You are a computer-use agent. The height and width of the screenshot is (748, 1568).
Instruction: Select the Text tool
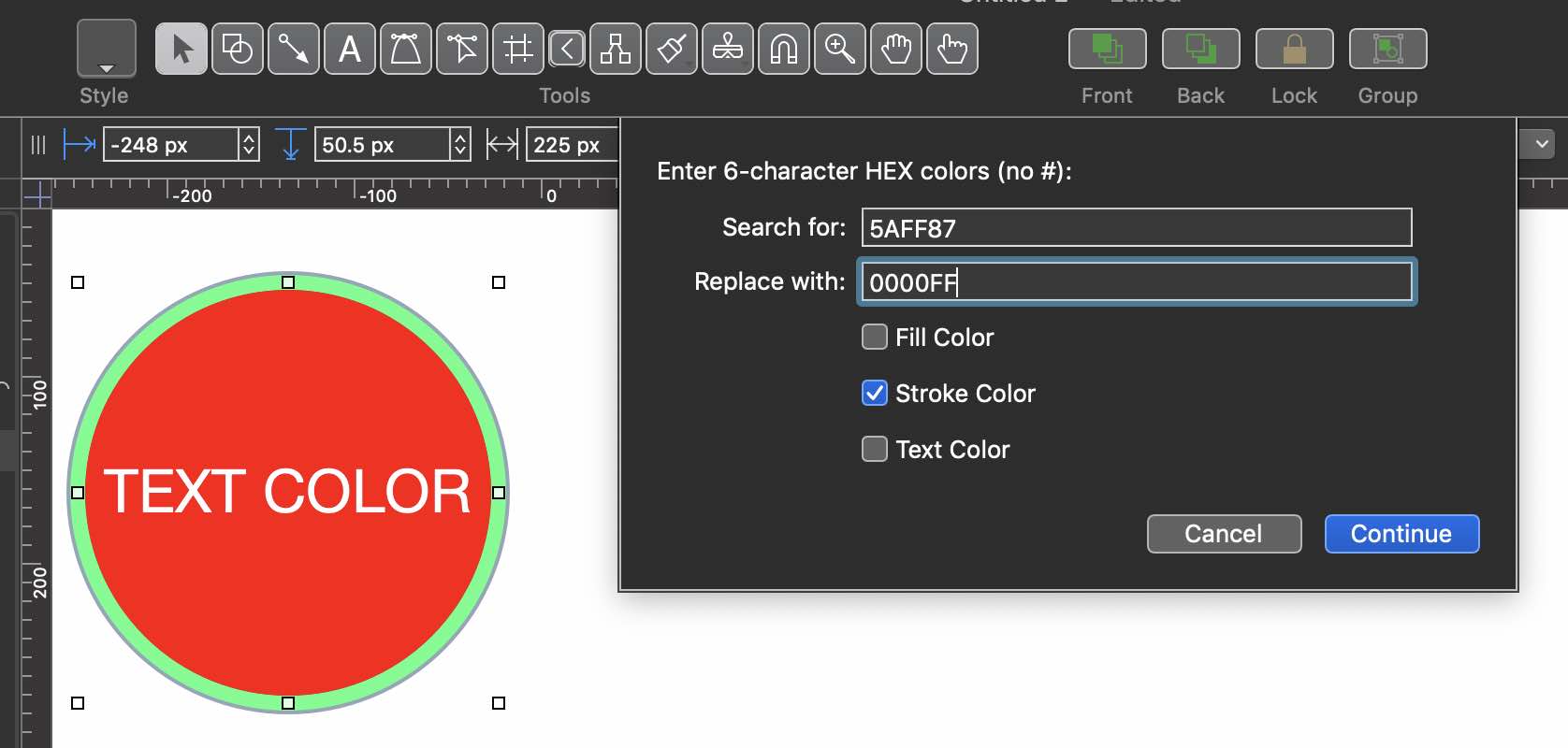point(350,49)
